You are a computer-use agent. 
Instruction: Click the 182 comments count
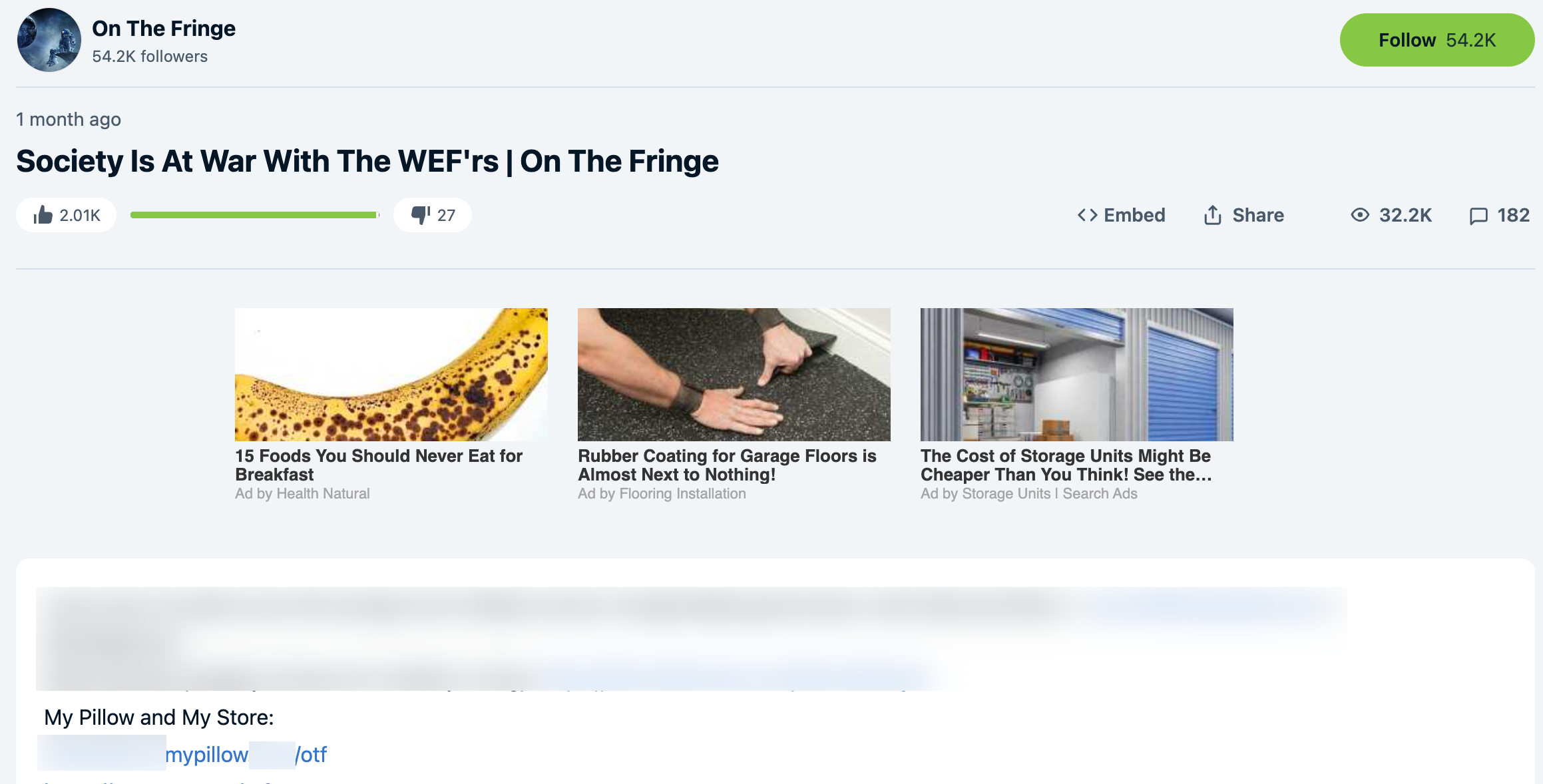1513,215
